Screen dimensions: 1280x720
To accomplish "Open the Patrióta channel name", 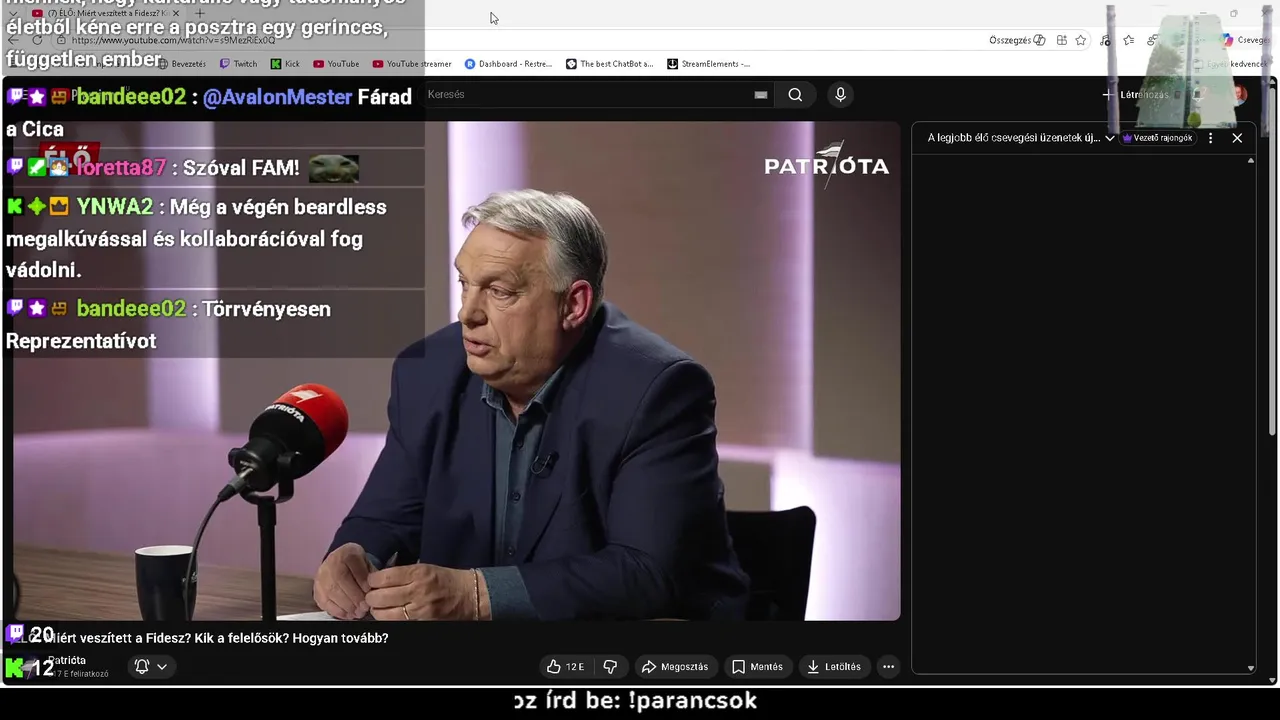I will pos(67,661).
